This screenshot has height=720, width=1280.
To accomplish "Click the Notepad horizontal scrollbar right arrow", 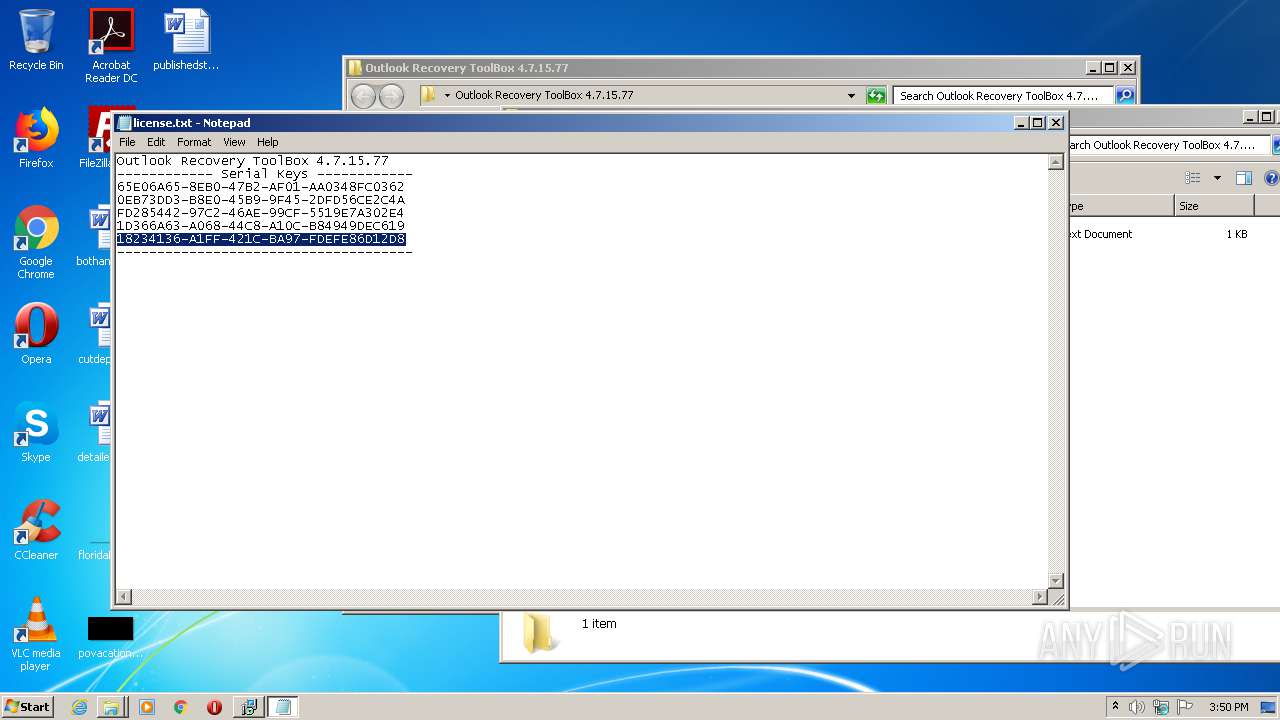I will pyautogui.click(x=1039, y=597).
